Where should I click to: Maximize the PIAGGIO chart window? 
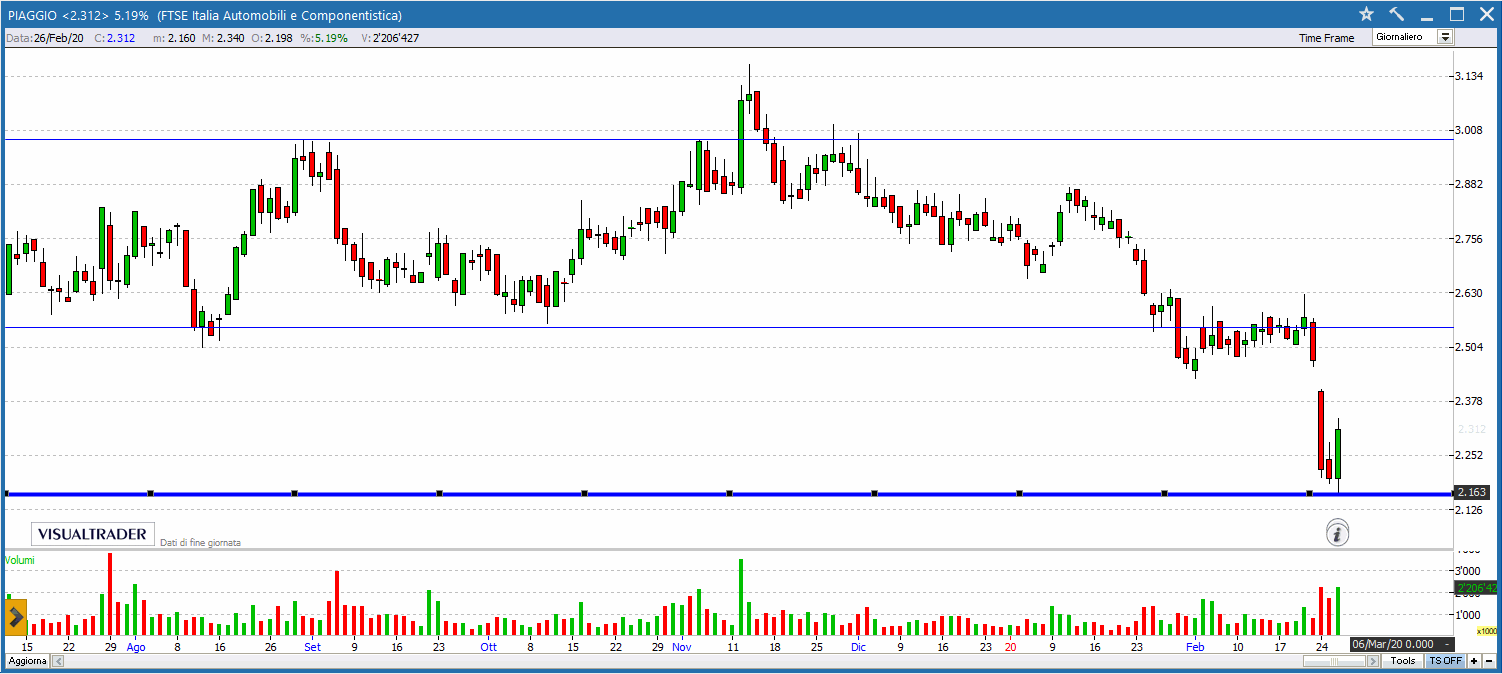(1457, 14)
